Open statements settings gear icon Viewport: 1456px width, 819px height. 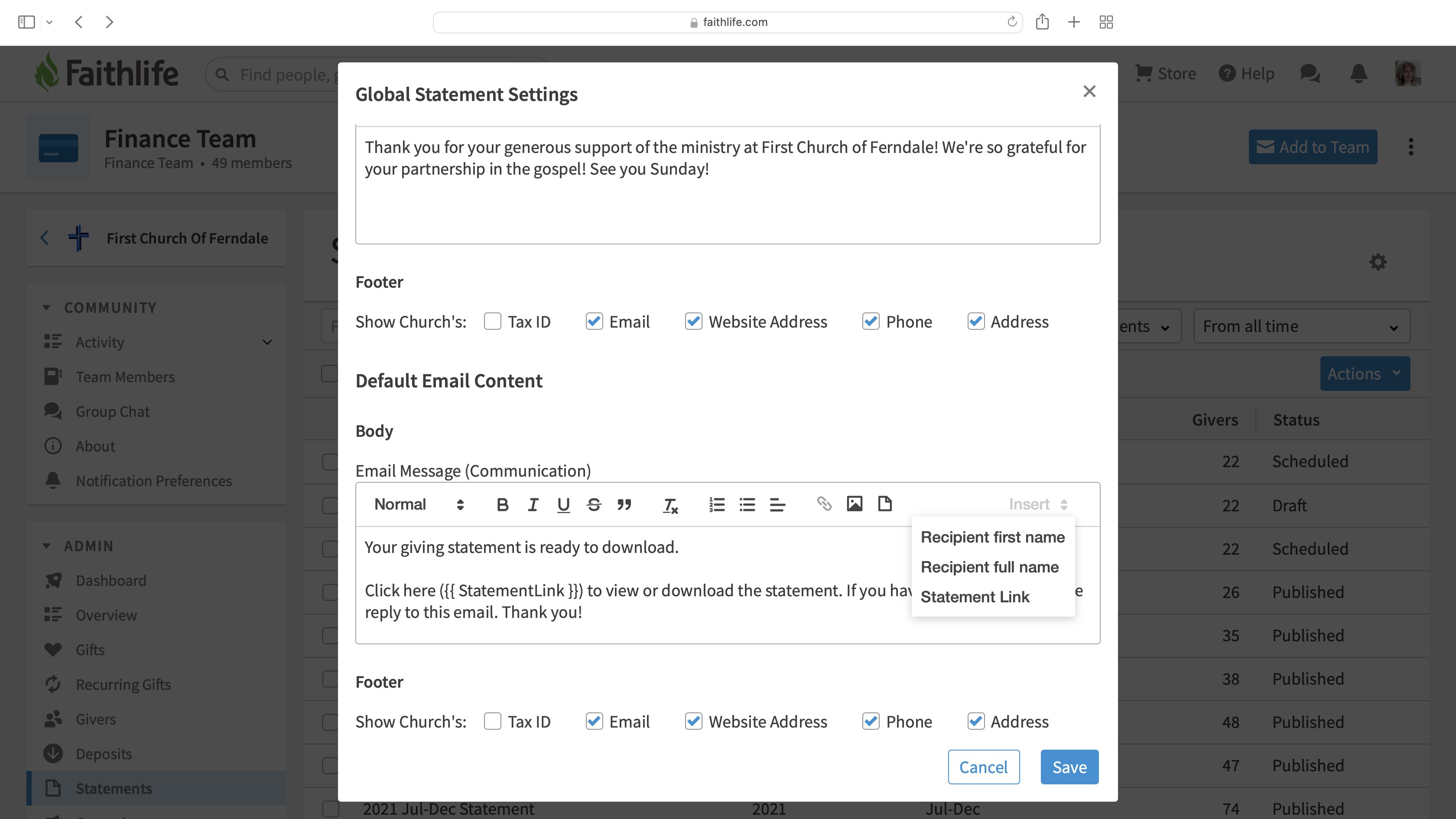click(x=1378, y=262)
